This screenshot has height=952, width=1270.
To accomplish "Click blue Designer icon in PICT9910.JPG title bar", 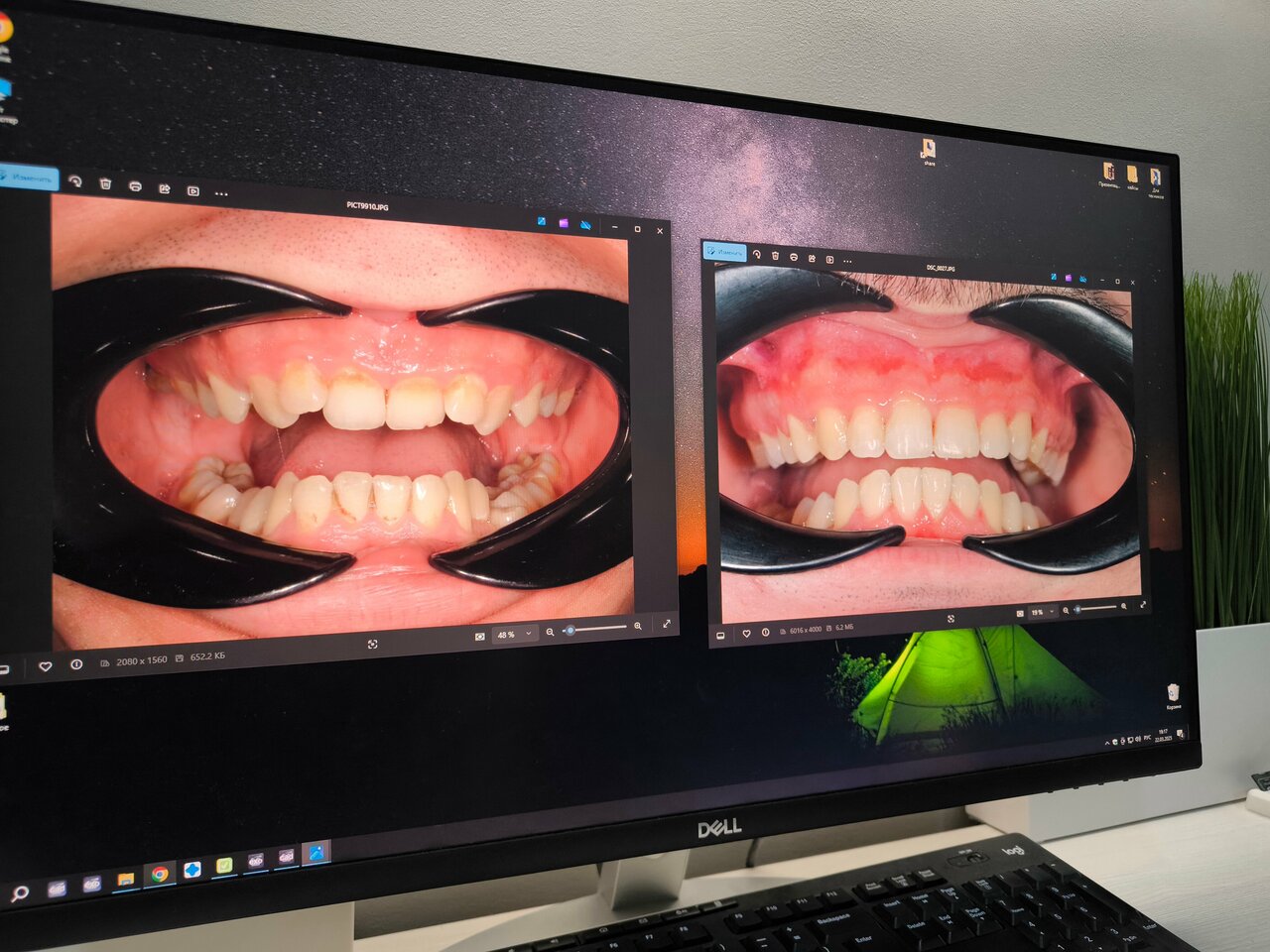I will (542, 221).
